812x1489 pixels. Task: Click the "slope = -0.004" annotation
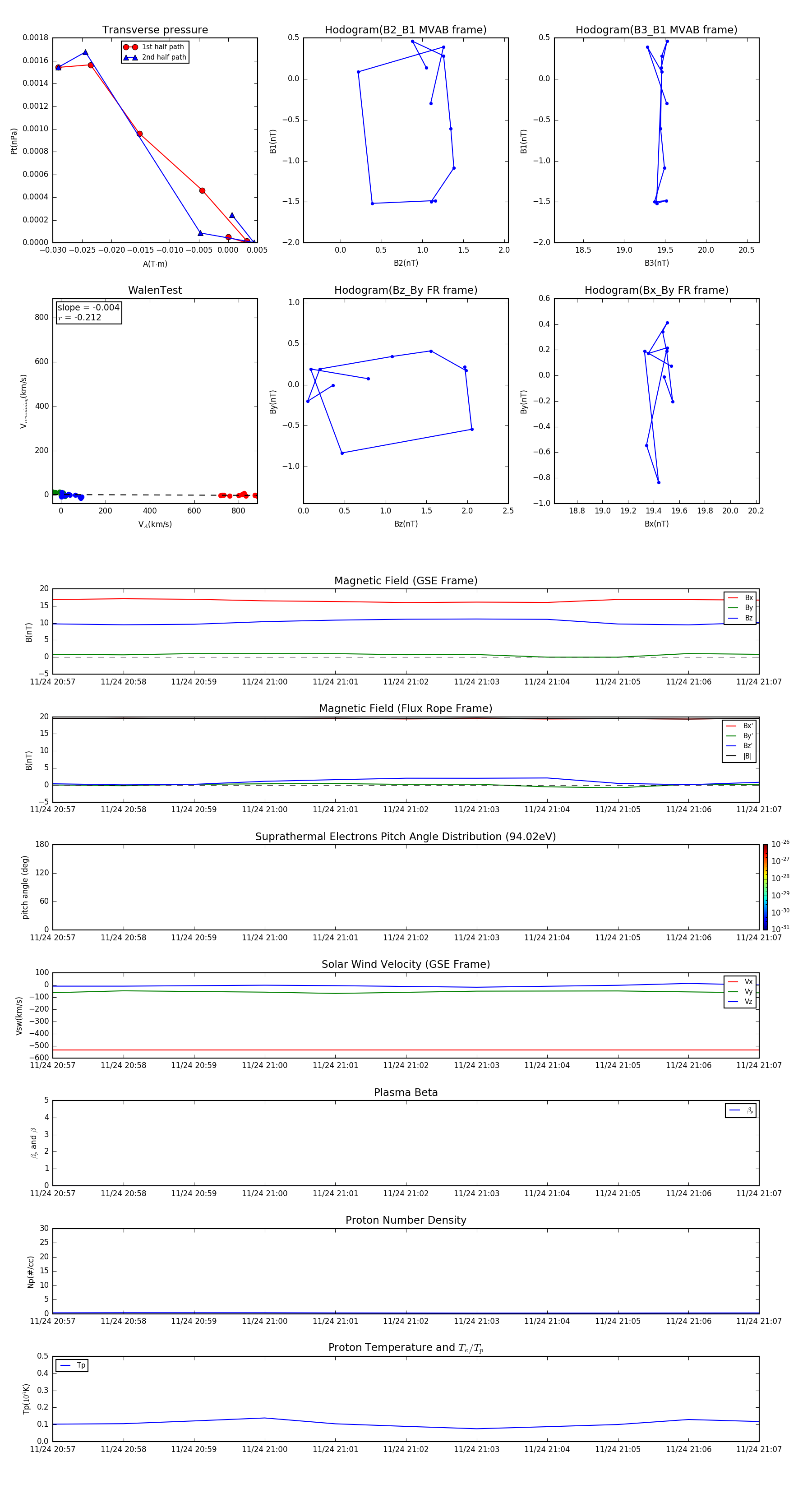[88, 308]
